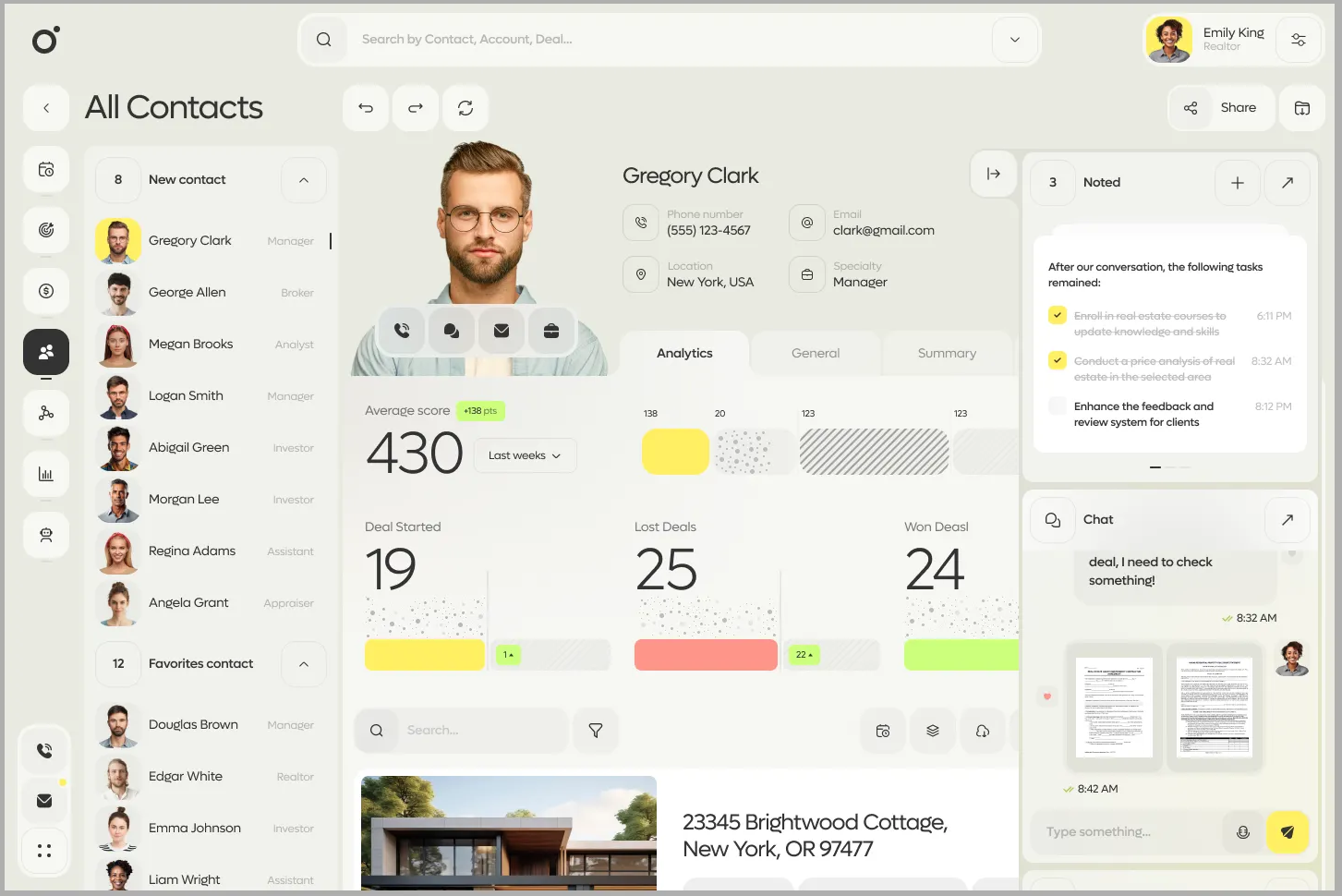Image resolution: width=1342 pixels, height=896 pixels.
Task: Select the layers icon above the property list
Action: click(x=933, y=730)
